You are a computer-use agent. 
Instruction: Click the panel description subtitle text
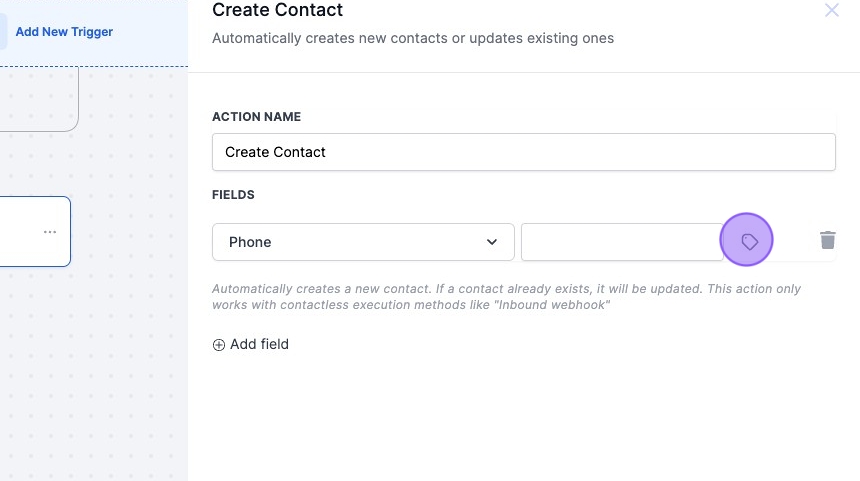(412, 39)
